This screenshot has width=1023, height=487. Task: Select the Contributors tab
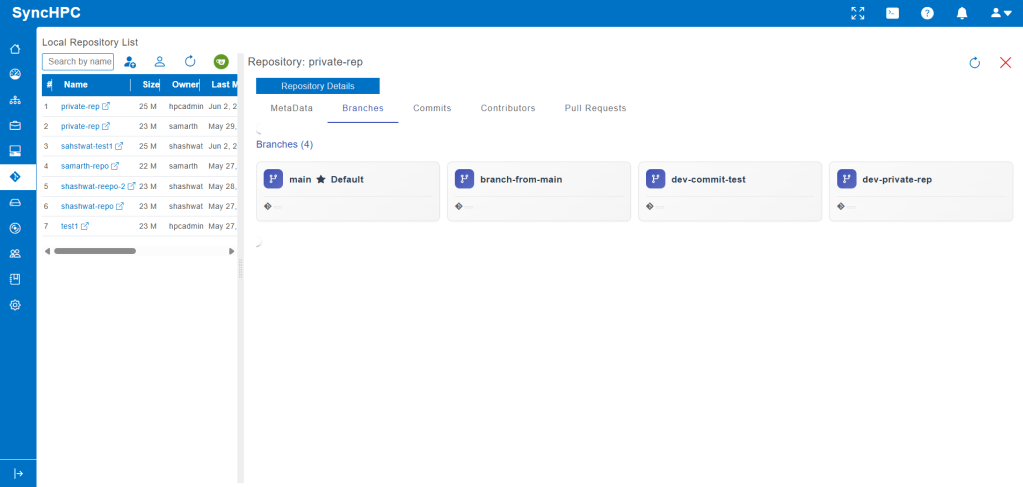coord(508,108)
